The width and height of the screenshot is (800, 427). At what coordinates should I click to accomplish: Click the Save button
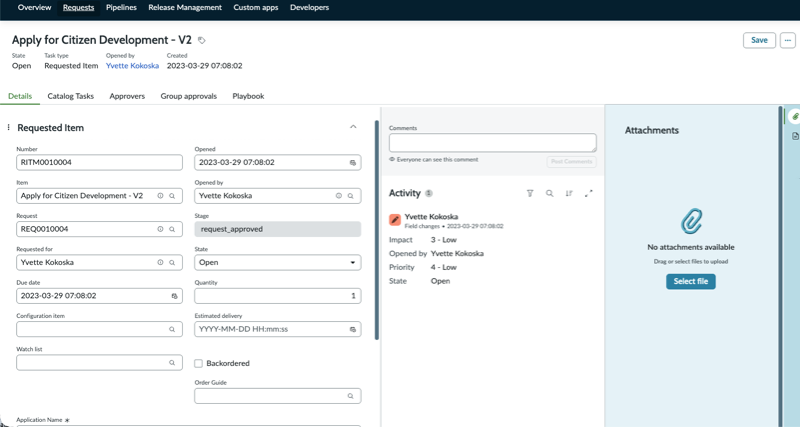[x=759, y=40]
